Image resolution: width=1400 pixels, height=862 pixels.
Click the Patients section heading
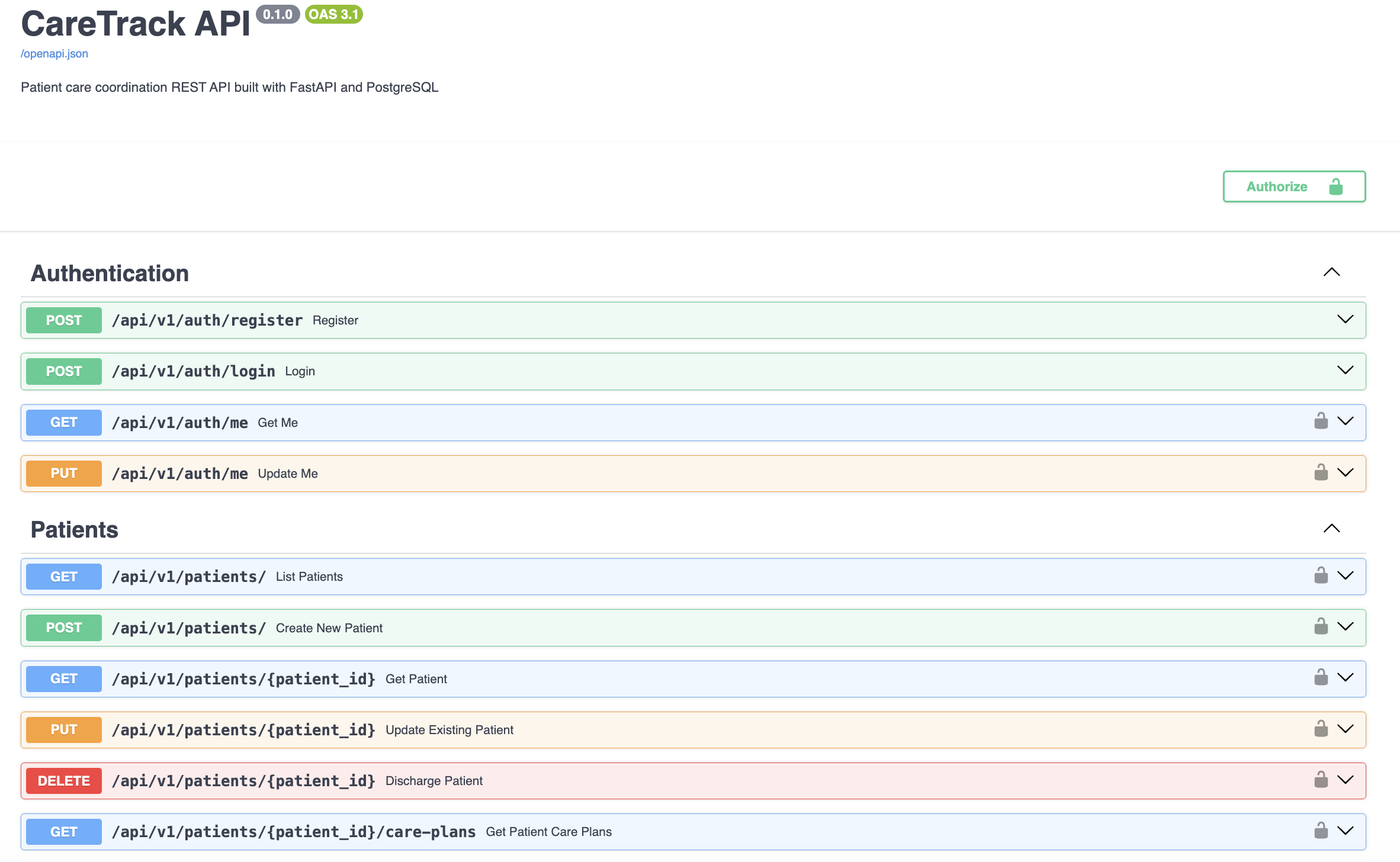pos(75,530)
